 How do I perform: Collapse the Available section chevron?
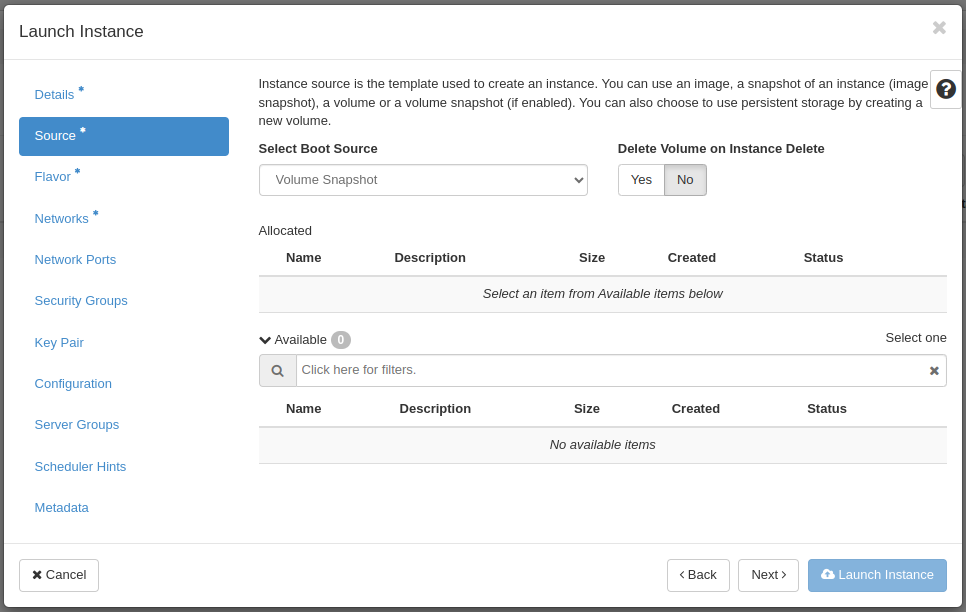(265, 340)
